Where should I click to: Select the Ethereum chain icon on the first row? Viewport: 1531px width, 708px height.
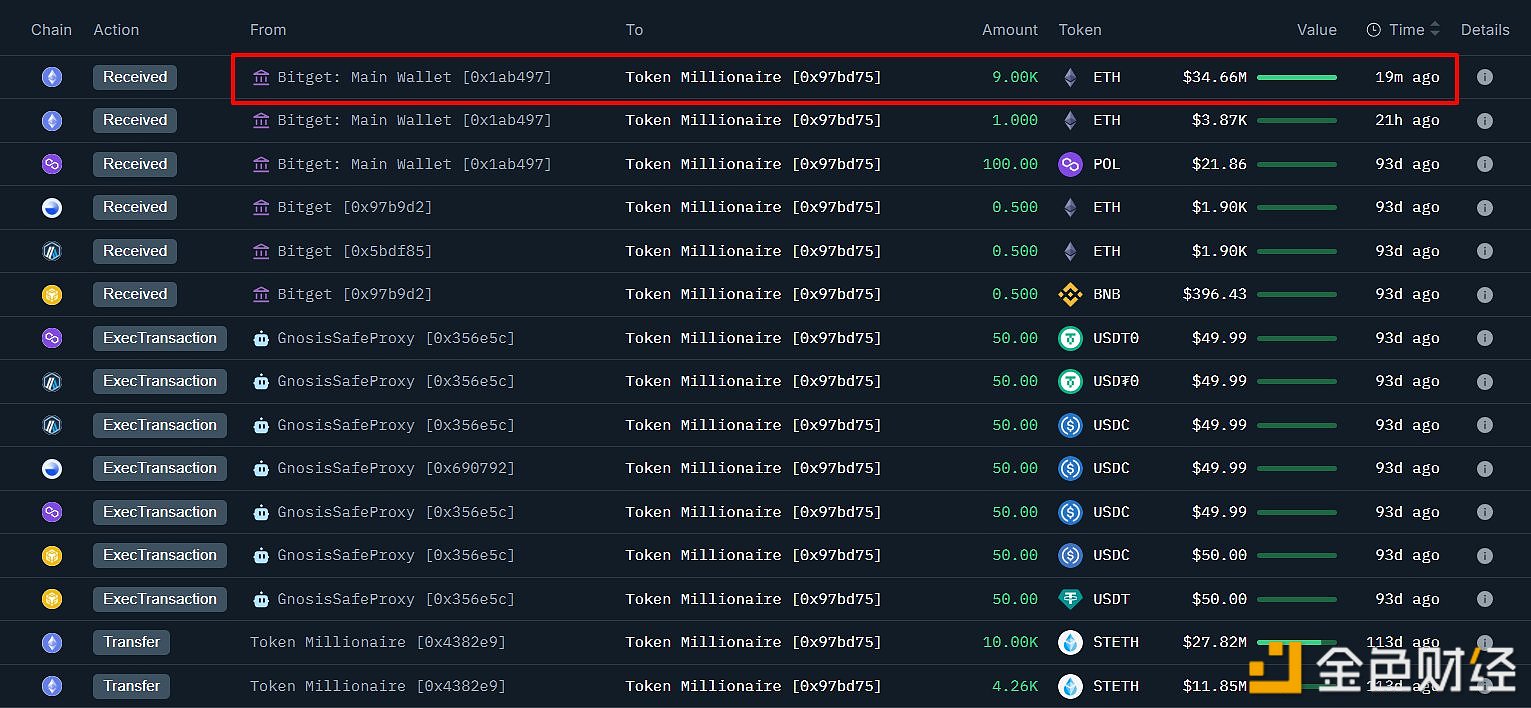point(52,77)
